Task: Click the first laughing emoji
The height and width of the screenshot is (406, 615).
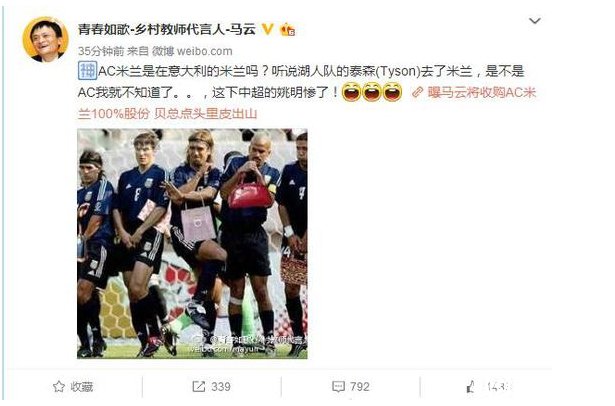Action: point(351,93)
